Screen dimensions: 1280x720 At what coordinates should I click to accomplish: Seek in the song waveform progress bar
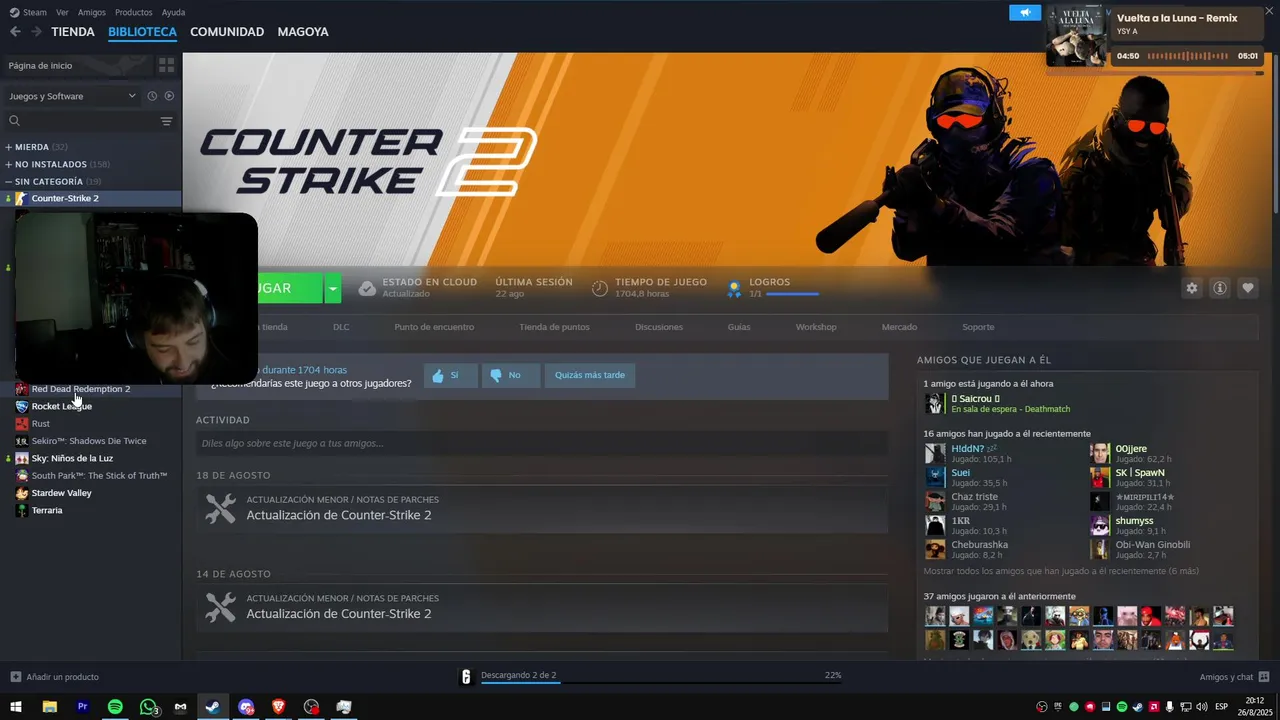(1188, 56)
